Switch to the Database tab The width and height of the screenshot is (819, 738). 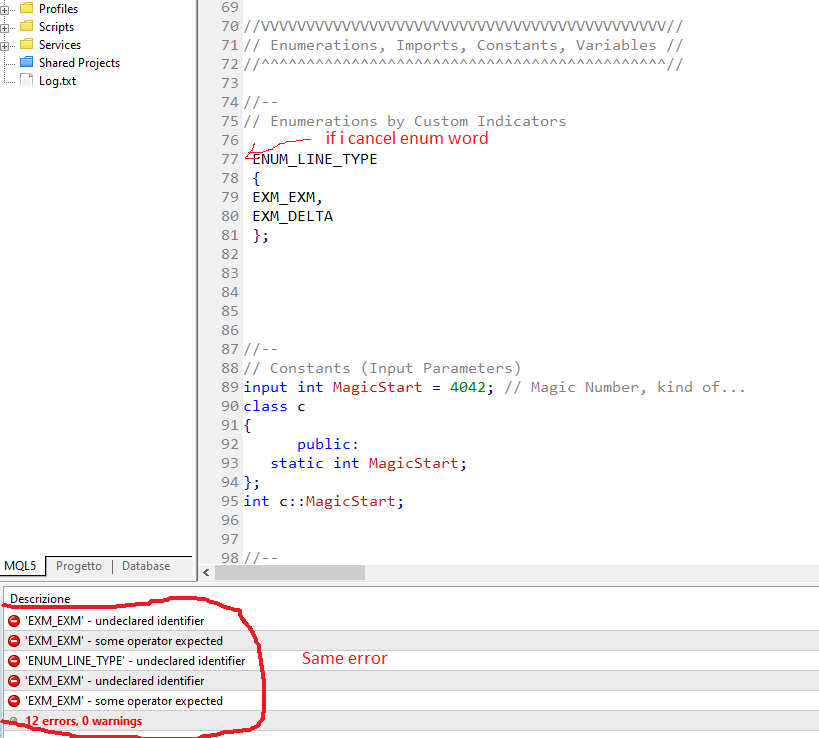coord(146,566)
